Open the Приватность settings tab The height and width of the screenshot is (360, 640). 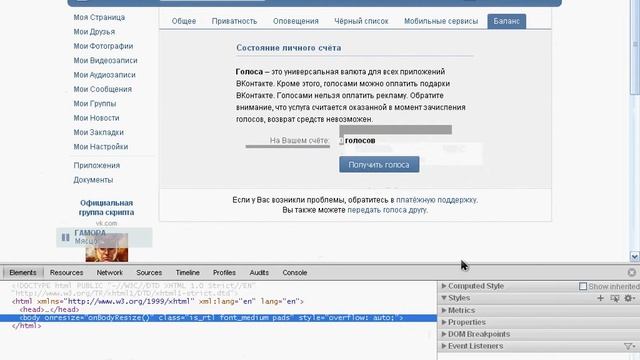pyautogui.click(x=234, y=21)
